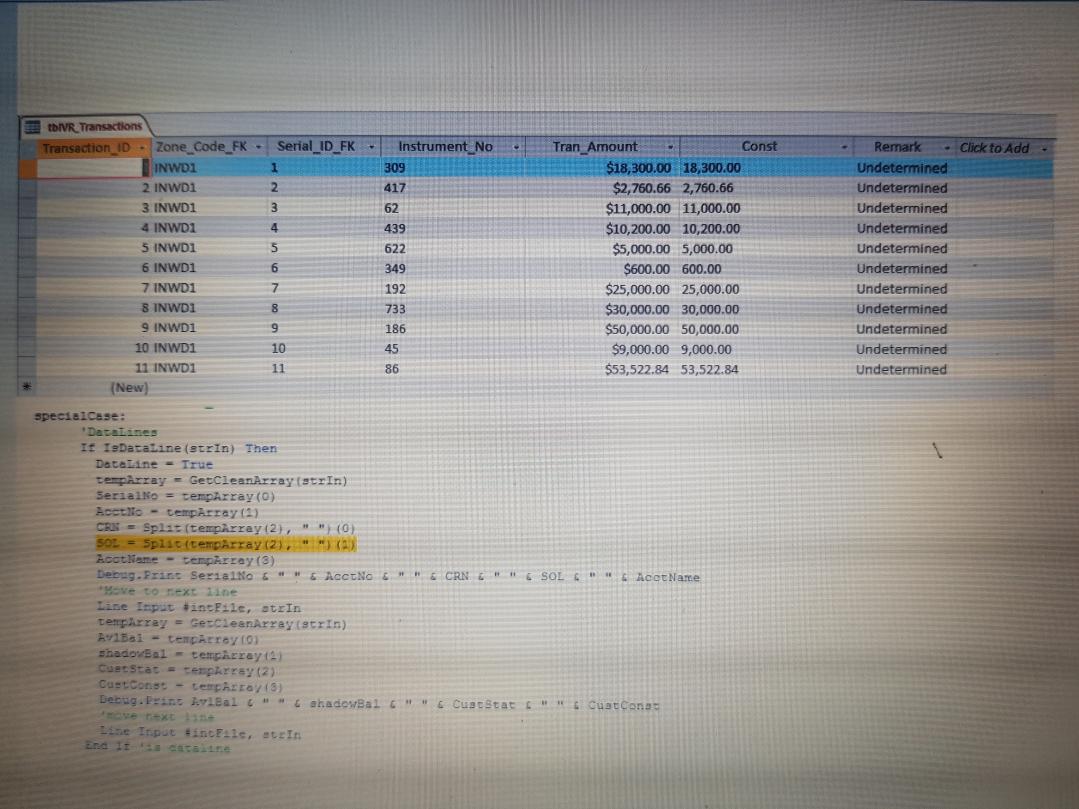Screen dimensions: 1079x809
Task: Open the Serial_ID_FK column dropdown arrow
Action: [372, 147]
